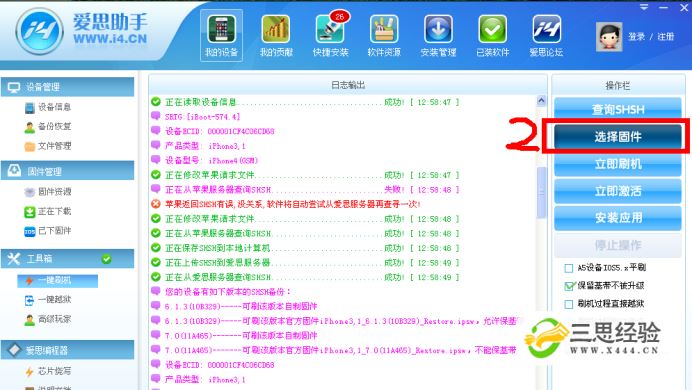Enable A5设备 IOS5.x平刷 checkbox

(569, 268)
